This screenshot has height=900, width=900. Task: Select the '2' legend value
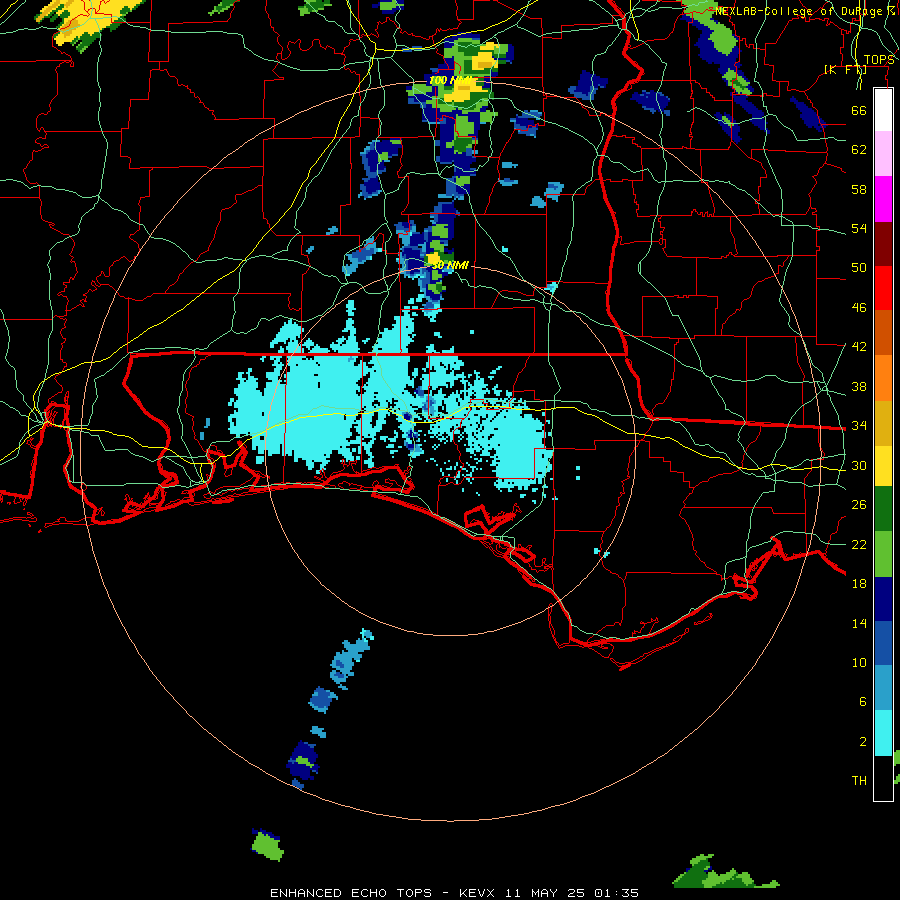[x=862, y=742]
